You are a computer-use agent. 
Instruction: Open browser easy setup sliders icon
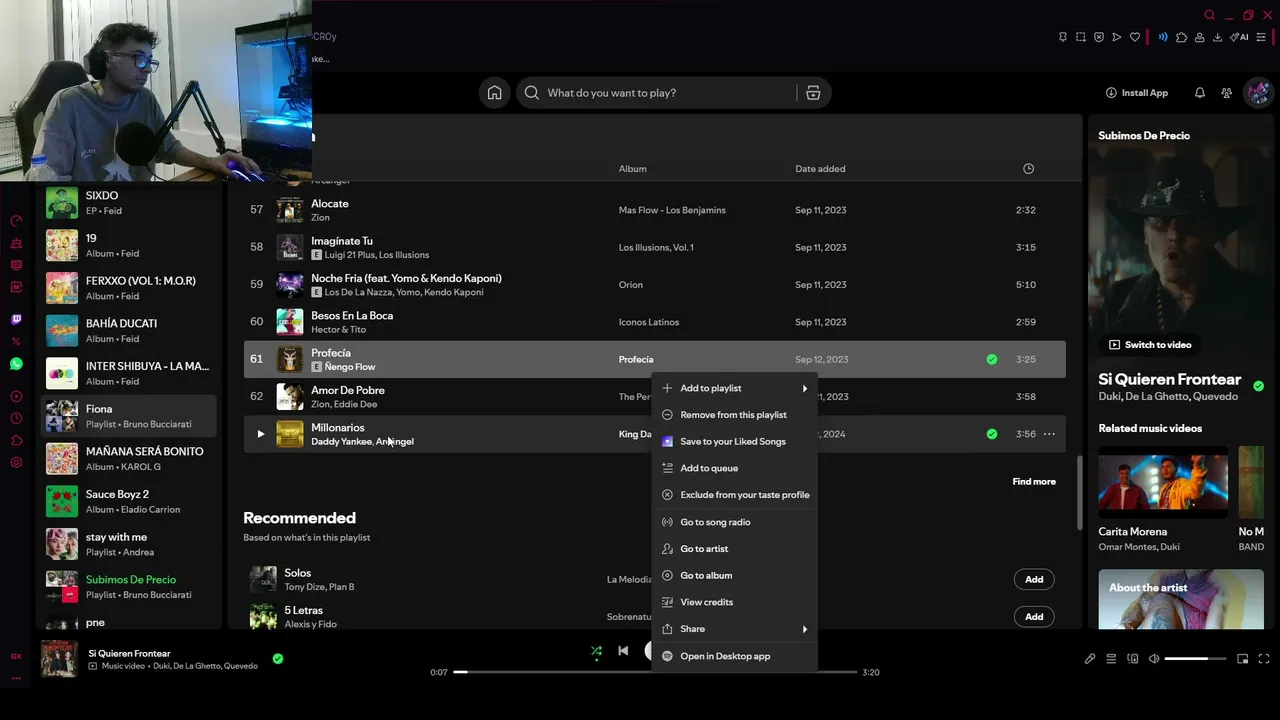[1261, 37]
